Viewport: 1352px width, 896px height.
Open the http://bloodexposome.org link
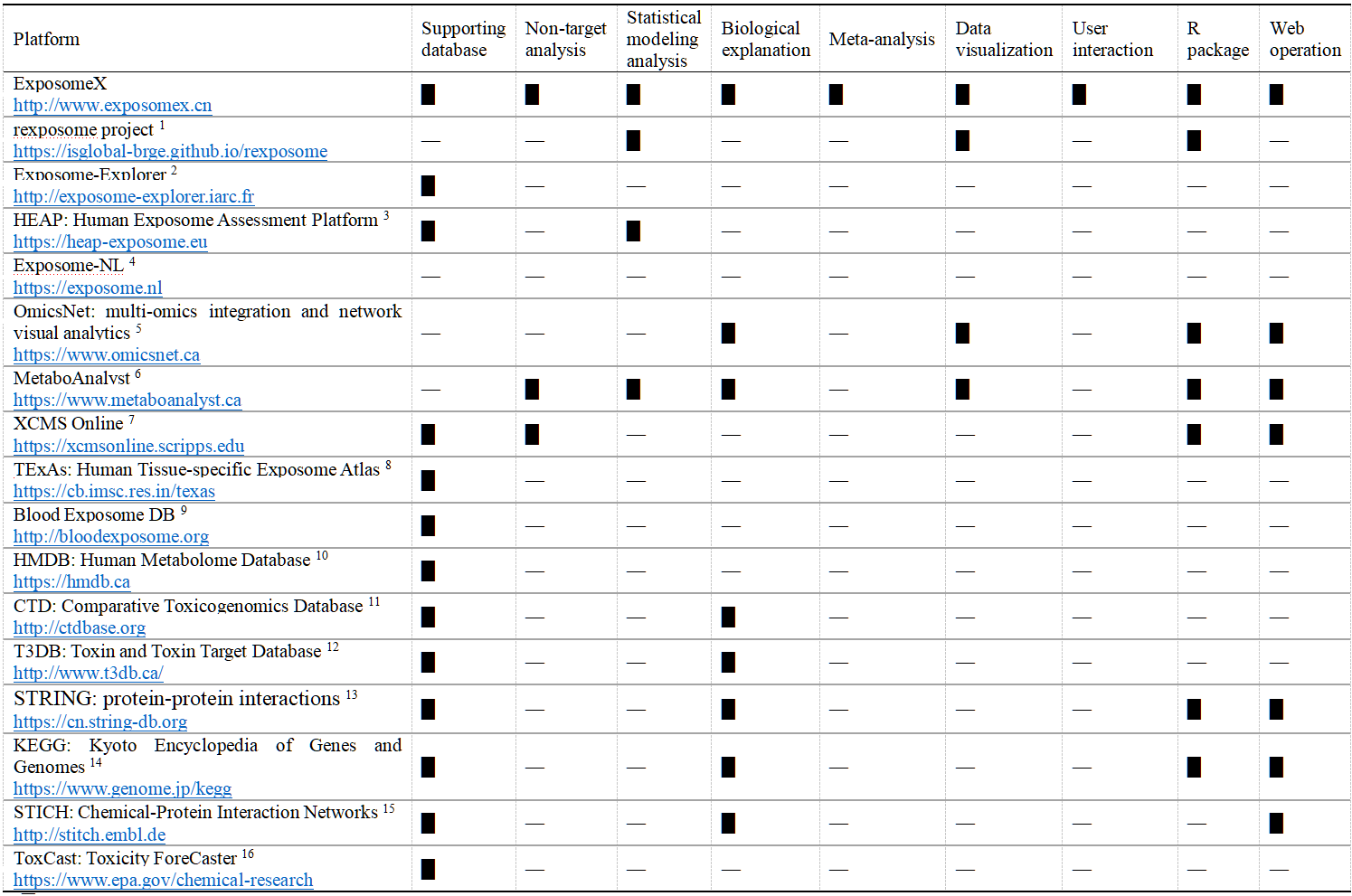point(111,536)
